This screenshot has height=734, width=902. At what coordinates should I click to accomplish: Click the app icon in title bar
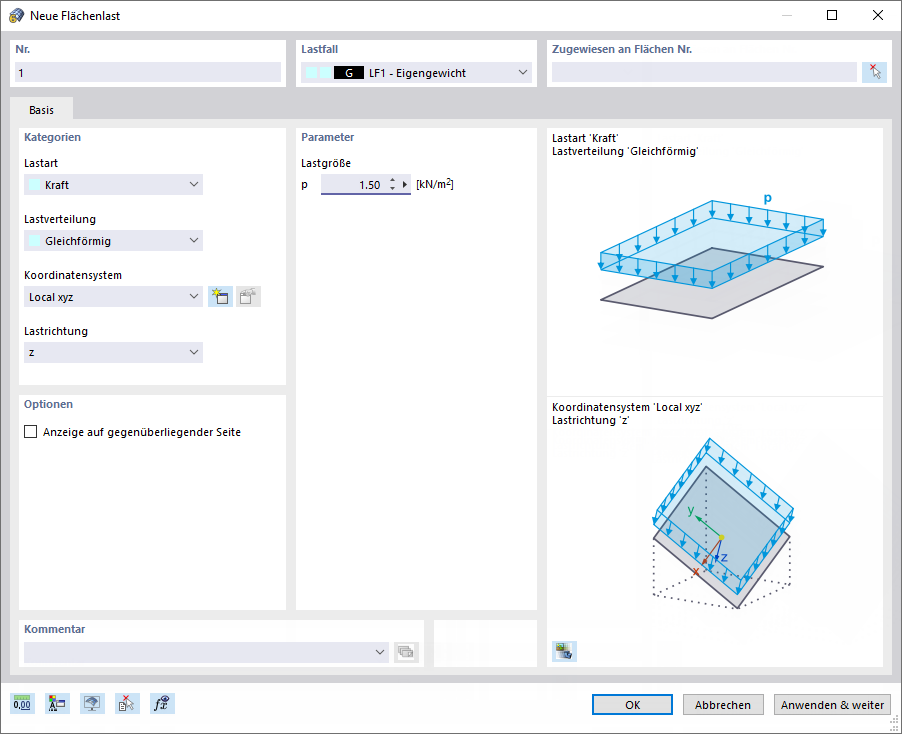[x=16, y=16]
